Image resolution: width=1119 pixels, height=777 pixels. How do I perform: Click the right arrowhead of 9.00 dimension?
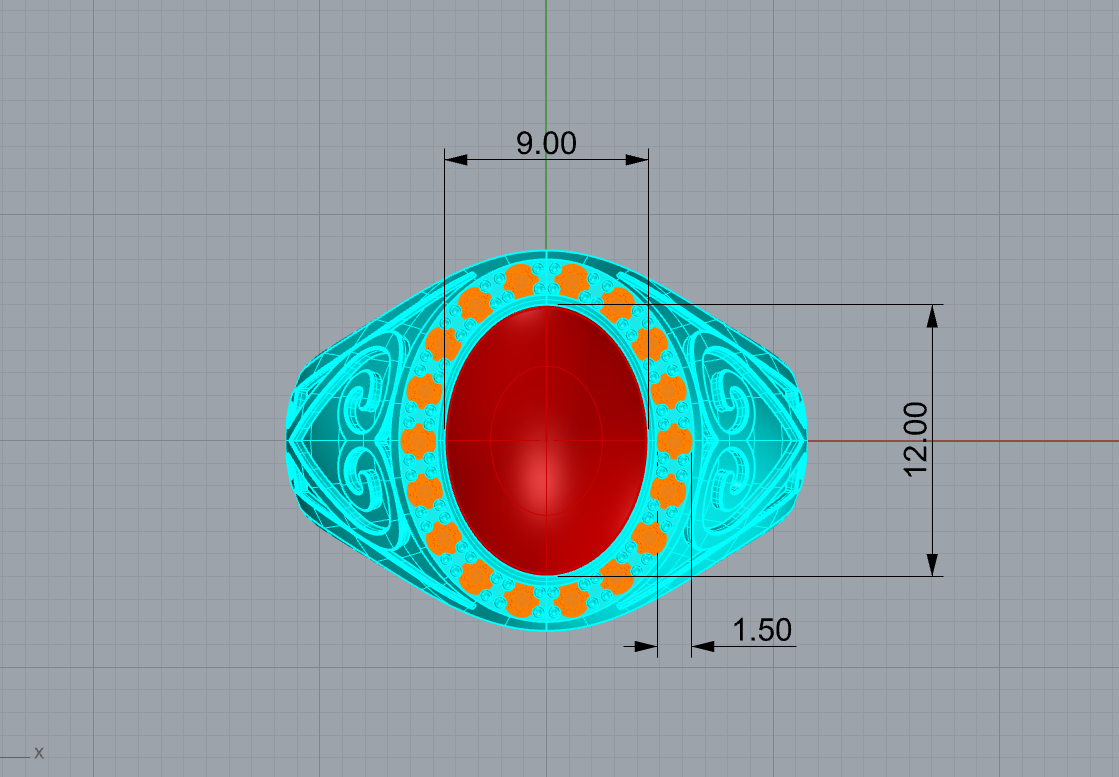pyautogui.click(x=637, y=159)
